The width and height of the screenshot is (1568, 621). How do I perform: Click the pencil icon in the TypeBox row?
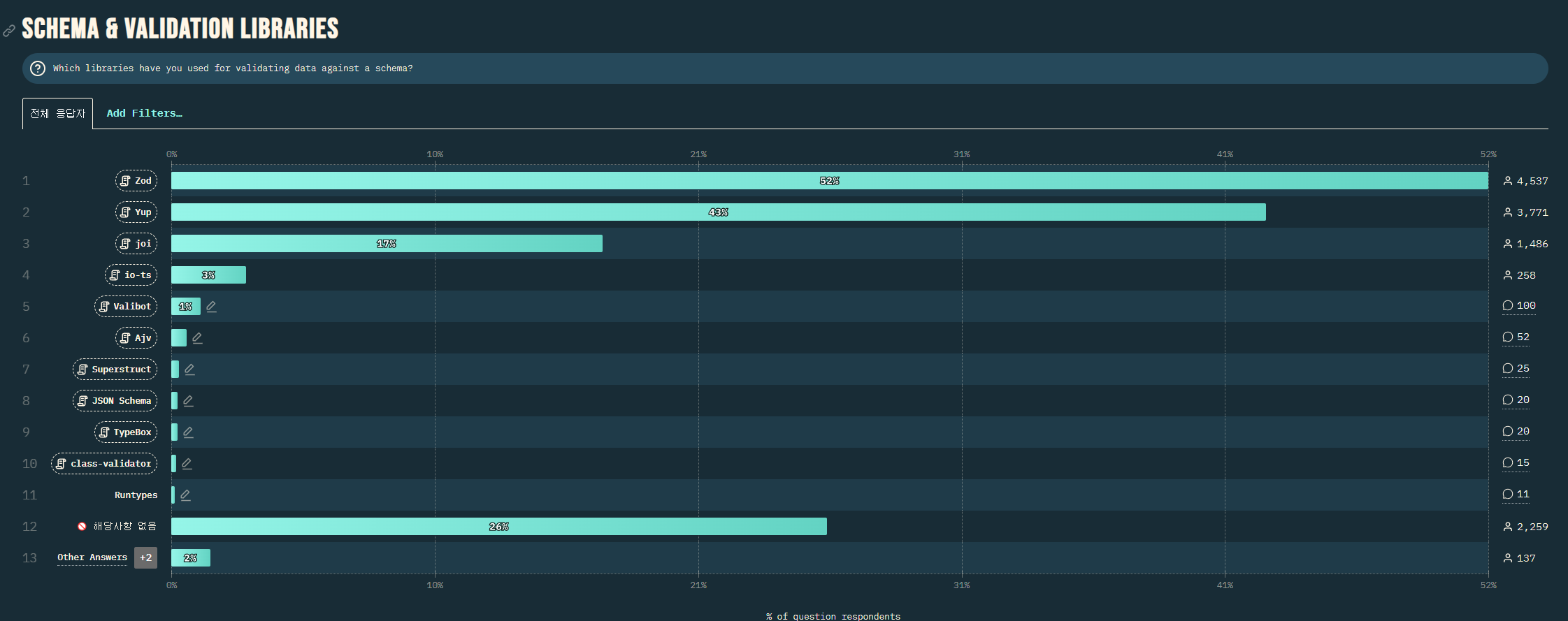188,432
